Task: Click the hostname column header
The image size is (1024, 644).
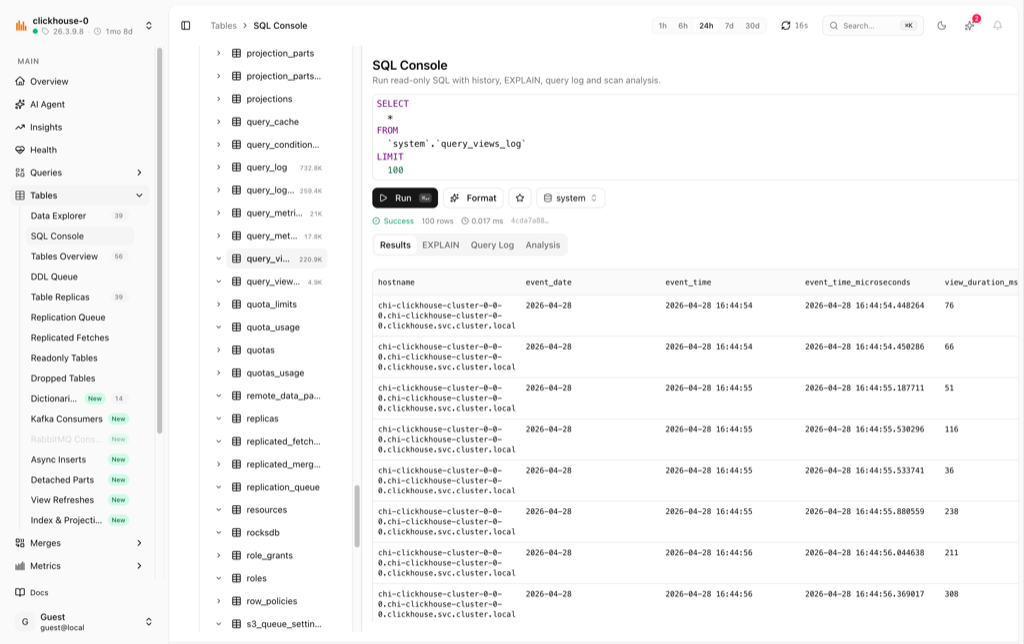Action: tap(396, 282)
